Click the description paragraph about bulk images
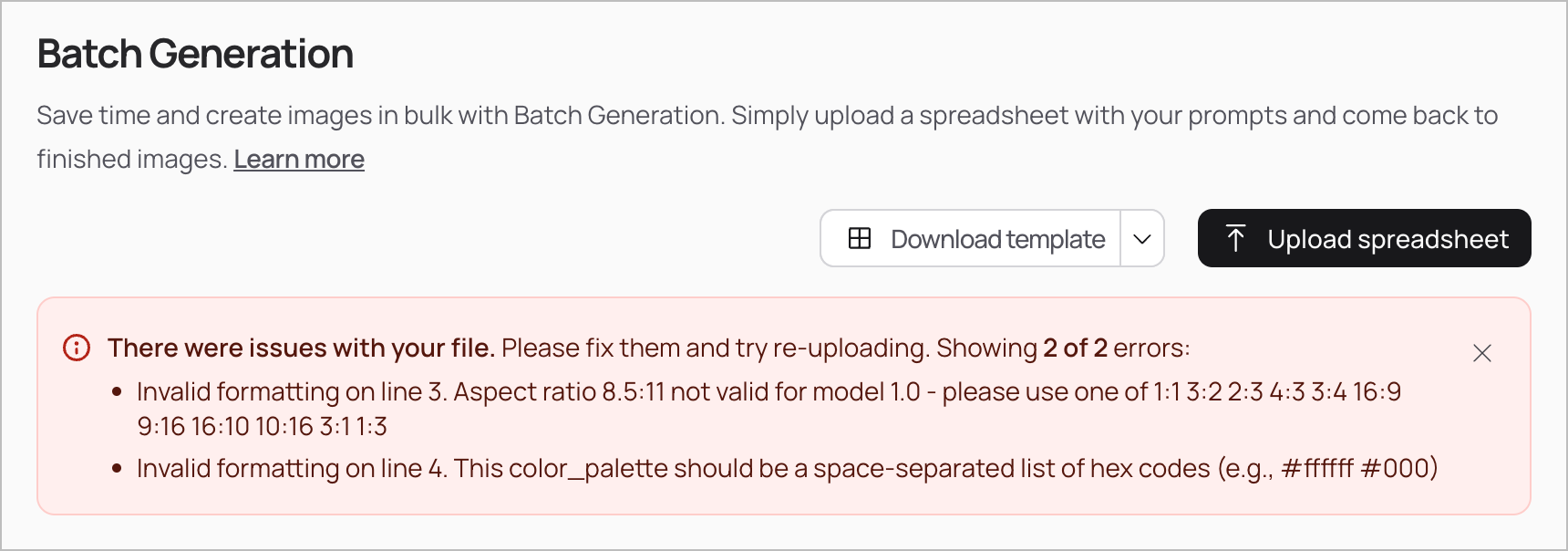Image resolution: width=1568 pixels, height=551 pixels. 768,137
